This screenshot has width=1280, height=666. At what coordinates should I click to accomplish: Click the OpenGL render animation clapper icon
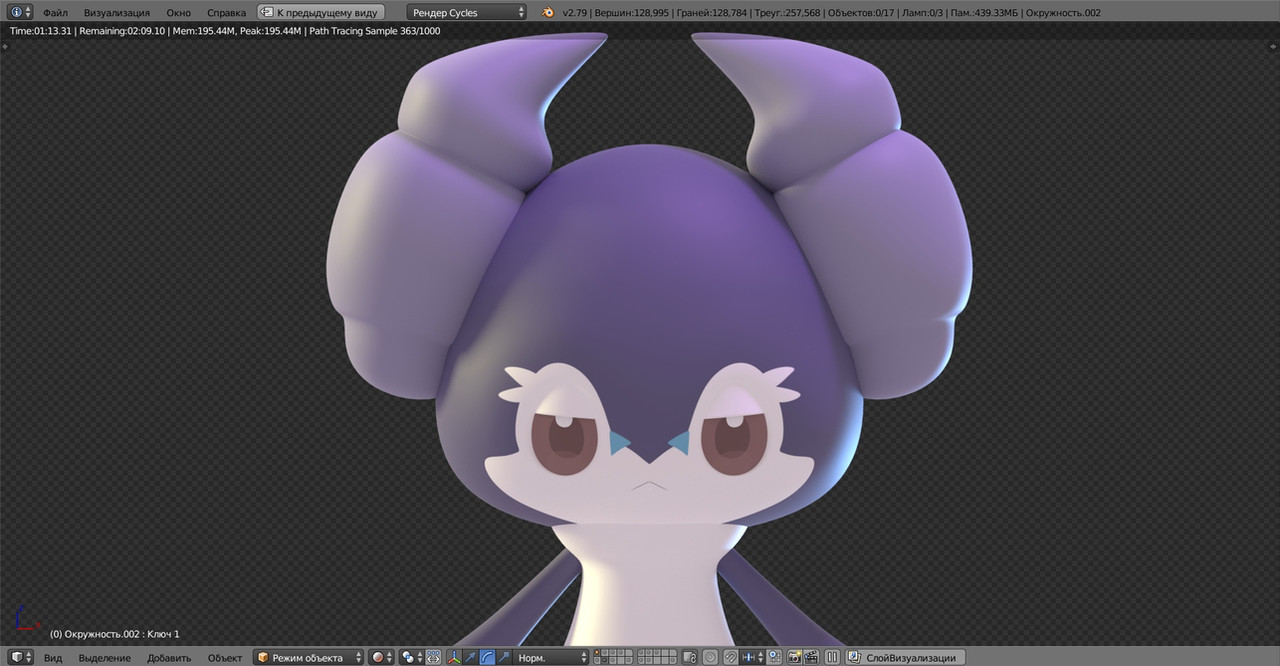[810, 657]
